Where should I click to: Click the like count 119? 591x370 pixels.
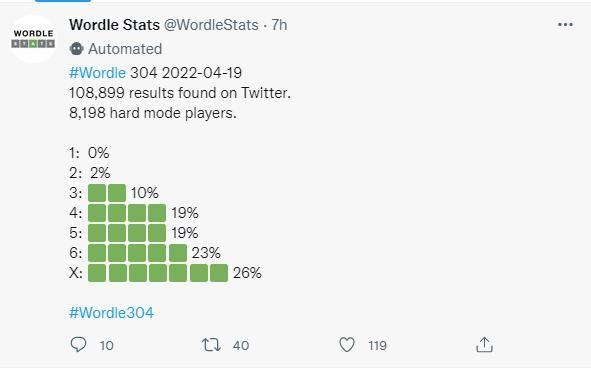[x=377, y=346]
